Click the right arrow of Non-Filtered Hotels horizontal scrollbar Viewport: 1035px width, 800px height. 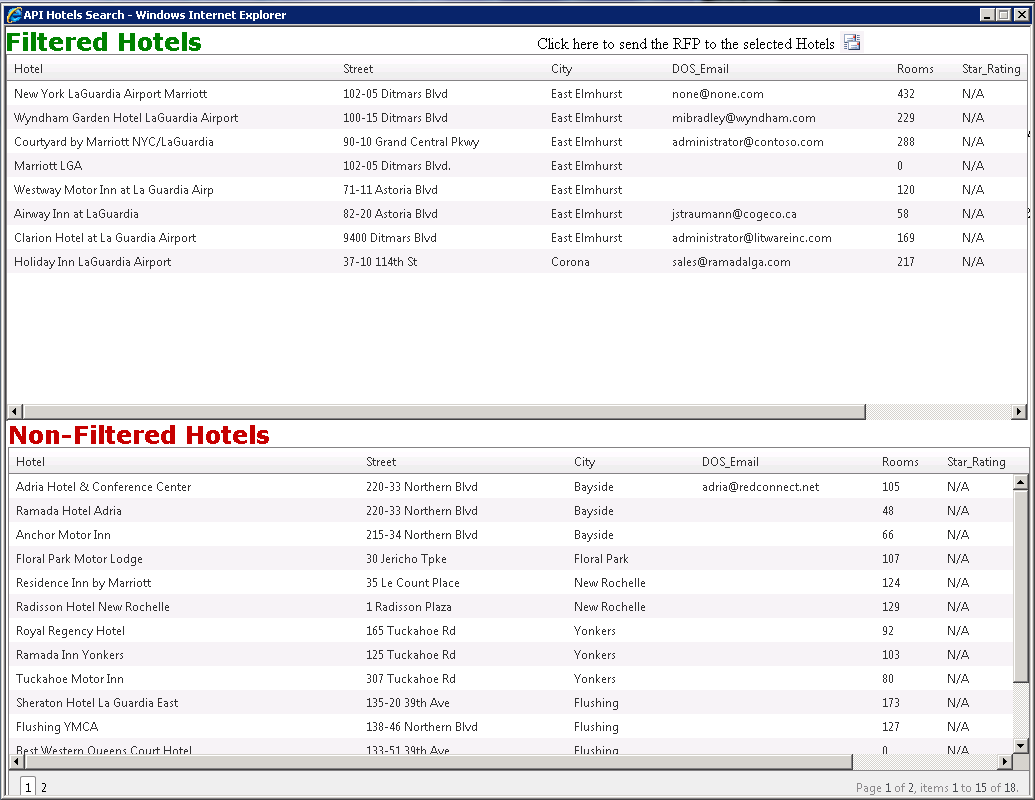(x=1005, y=761)
